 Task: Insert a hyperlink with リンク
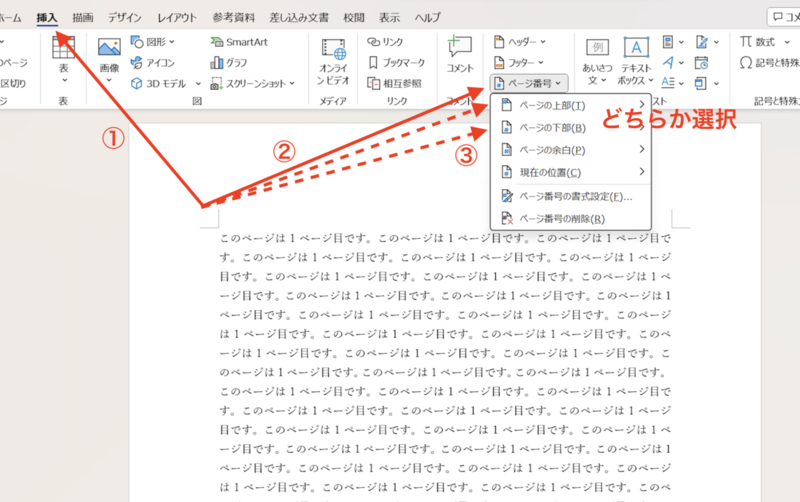(x=385, y=42)
